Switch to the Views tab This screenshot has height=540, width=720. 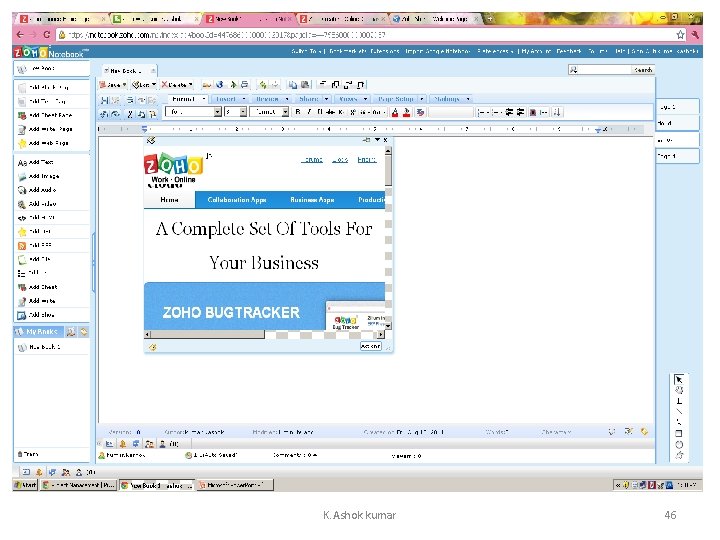[348, 99]
